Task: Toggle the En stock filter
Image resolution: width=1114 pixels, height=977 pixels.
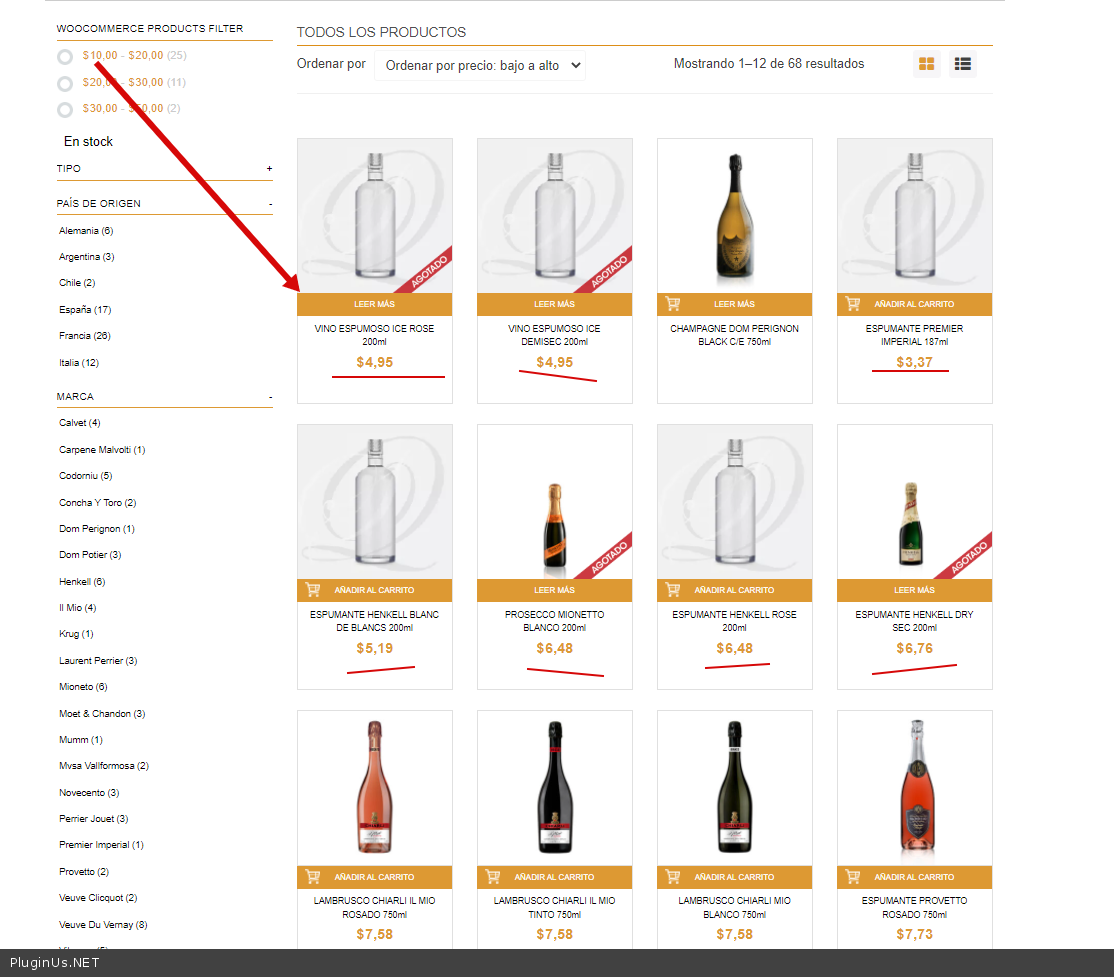Action: (88, 142)
